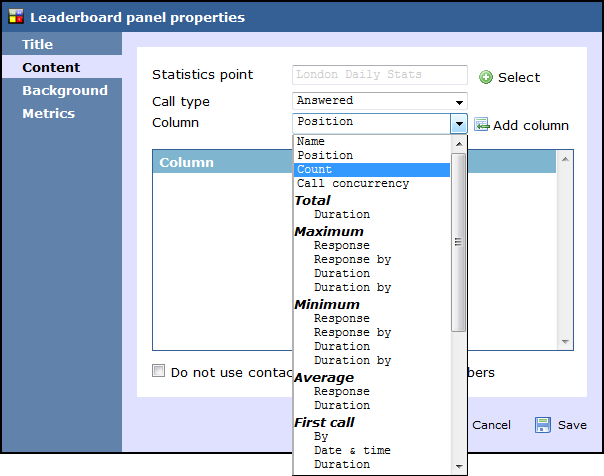
Task: Select Duration under Total heading
Action: tap(342, 214)
